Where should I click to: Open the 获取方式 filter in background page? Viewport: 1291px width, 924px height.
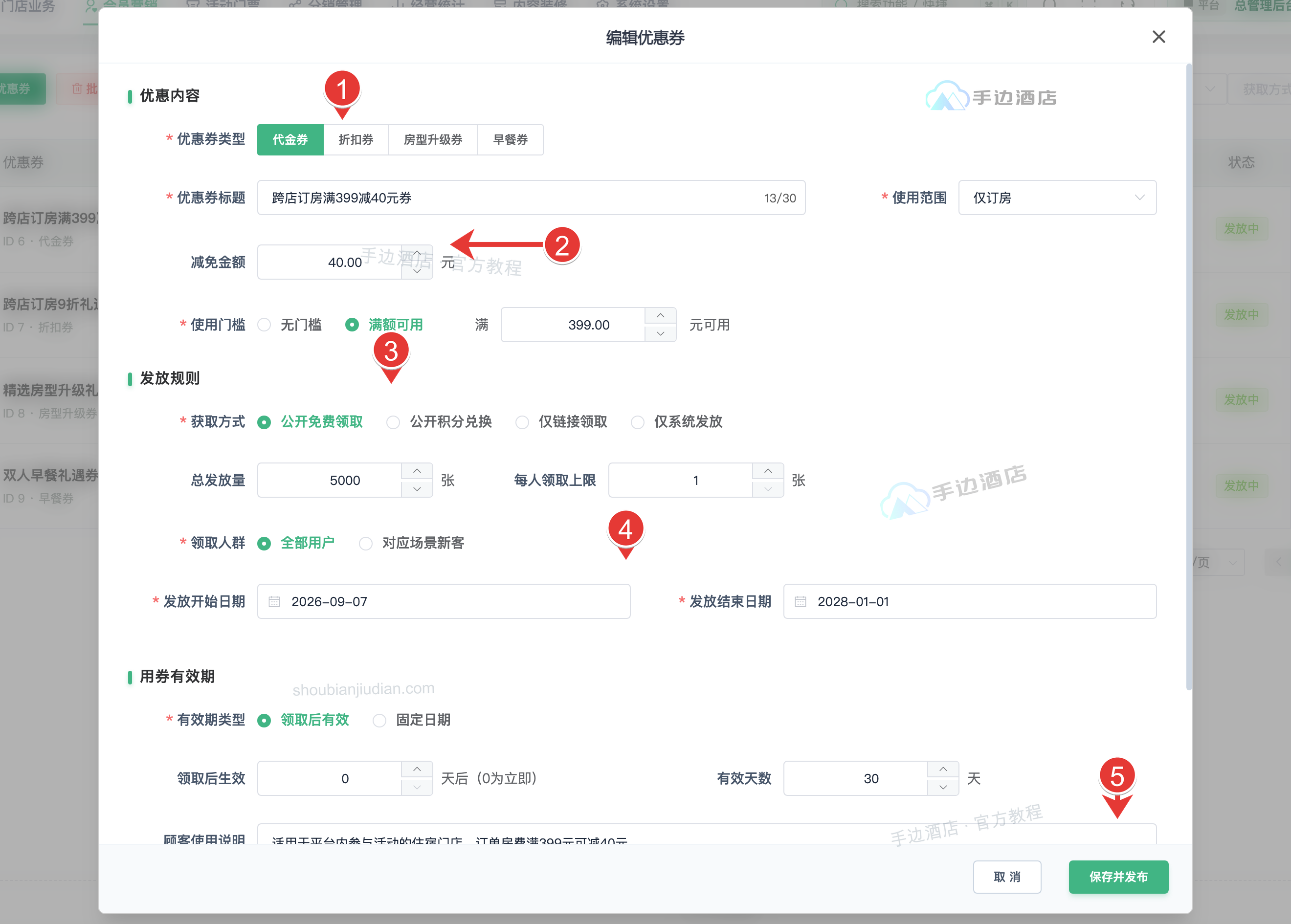(x=1259, y=89)
